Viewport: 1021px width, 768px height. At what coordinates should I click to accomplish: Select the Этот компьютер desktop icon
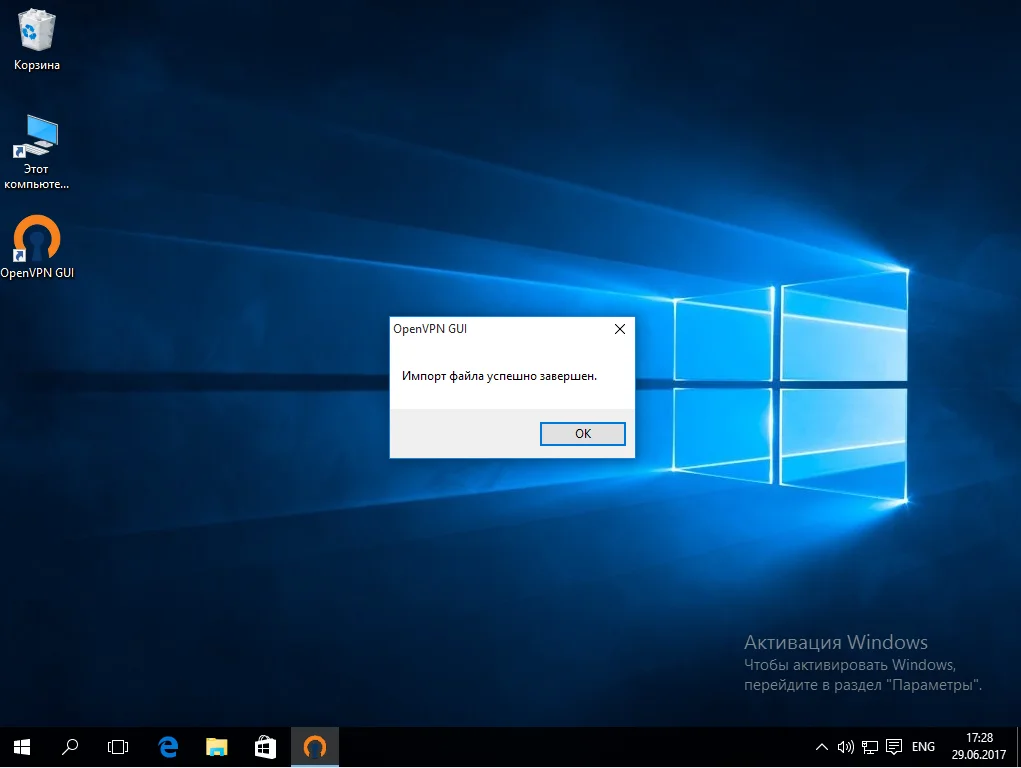[x=37, y=138]
